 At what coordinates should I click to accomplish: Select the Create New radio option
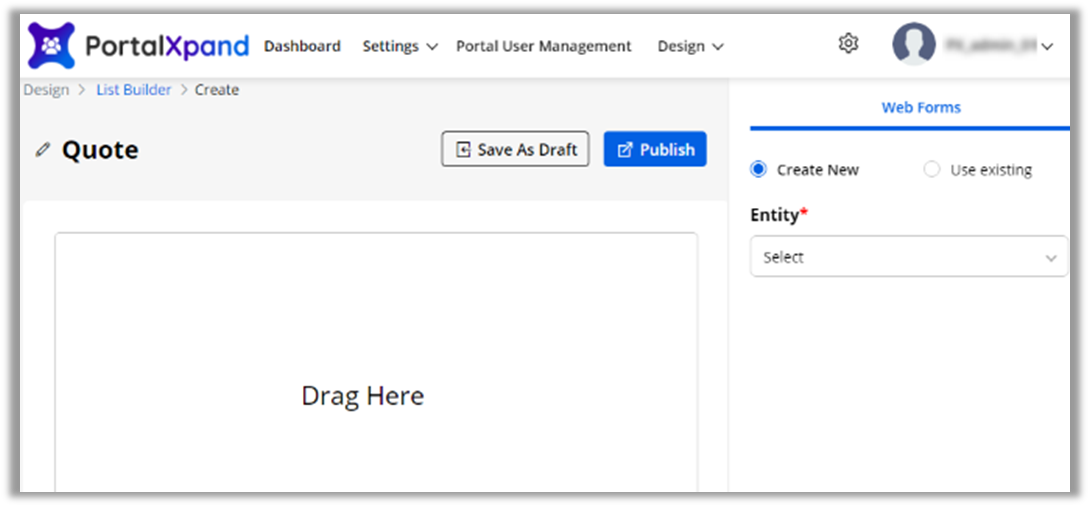pyautogui.click(x=758, y=170)
